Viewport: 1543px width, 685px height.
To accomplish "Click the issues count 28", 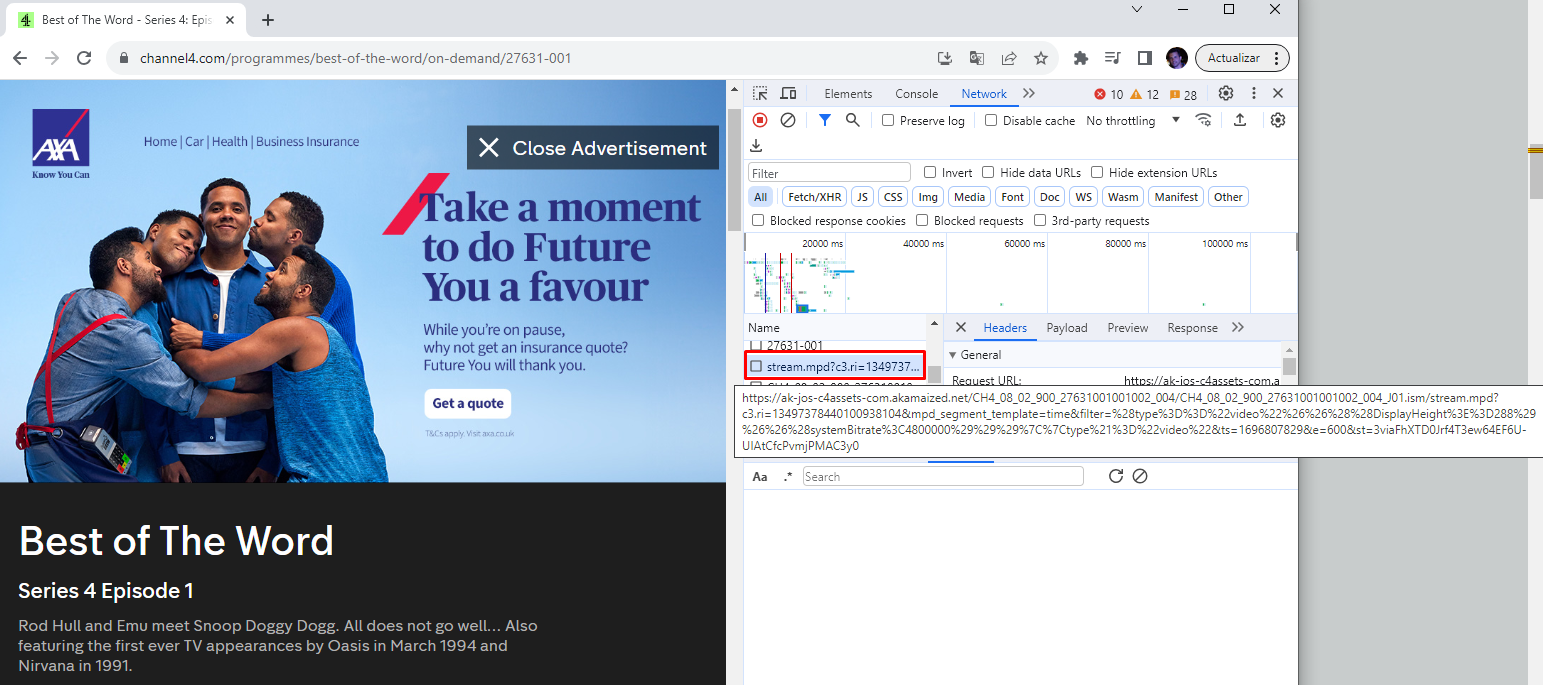I will tap(1182, 95).
